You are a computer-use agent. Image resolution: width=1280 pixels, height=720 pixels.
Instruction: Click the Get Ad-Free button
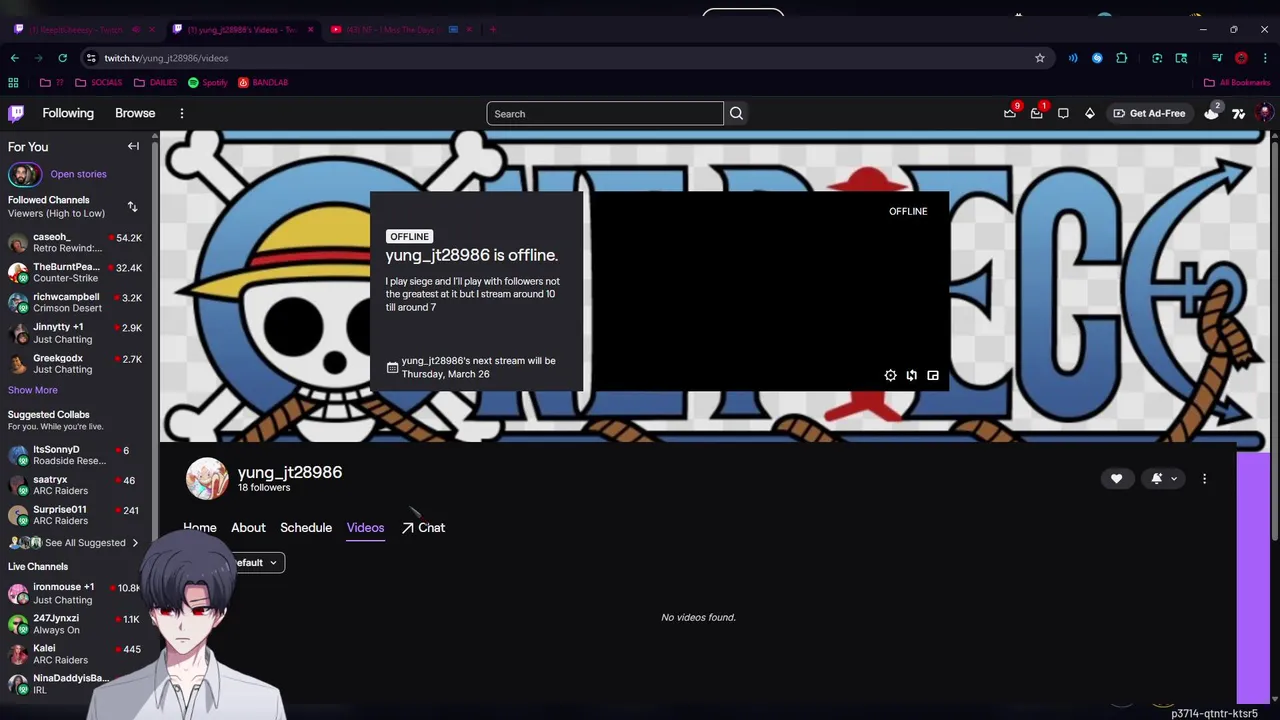tap(1149, 113)
